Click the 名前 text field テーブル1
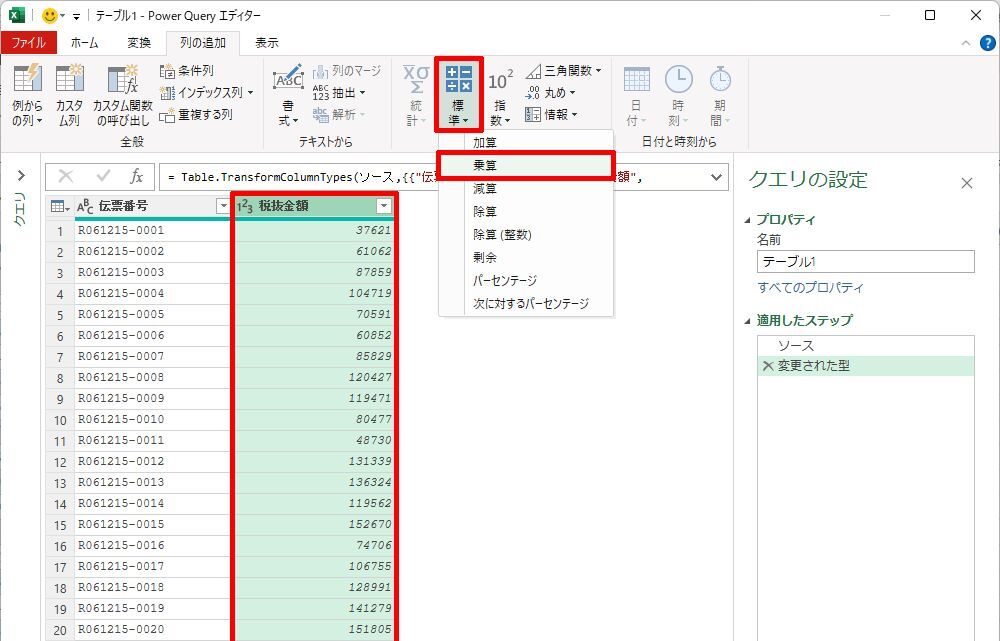Screen dimensions: 1000x641 [865, 262]
